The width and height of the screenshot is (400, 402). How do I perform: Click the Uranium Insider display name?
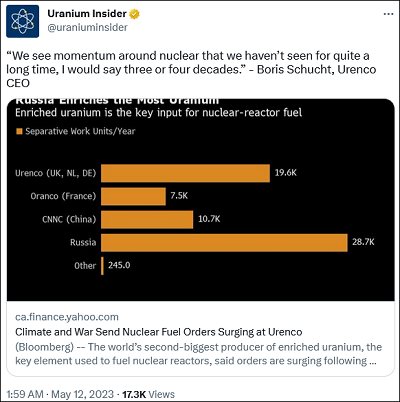tap(87, 14)
